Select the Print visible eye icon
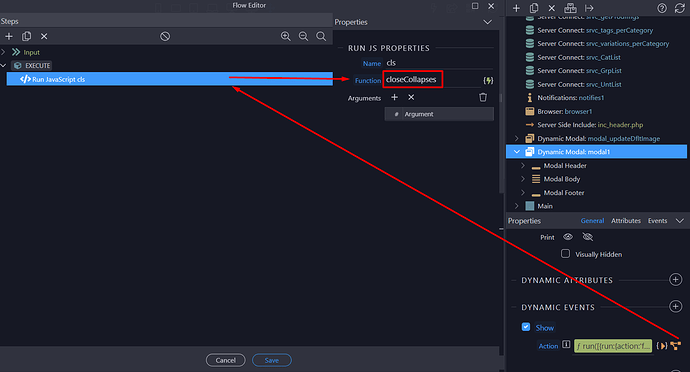The image size is (690, 372). point(568,237)
